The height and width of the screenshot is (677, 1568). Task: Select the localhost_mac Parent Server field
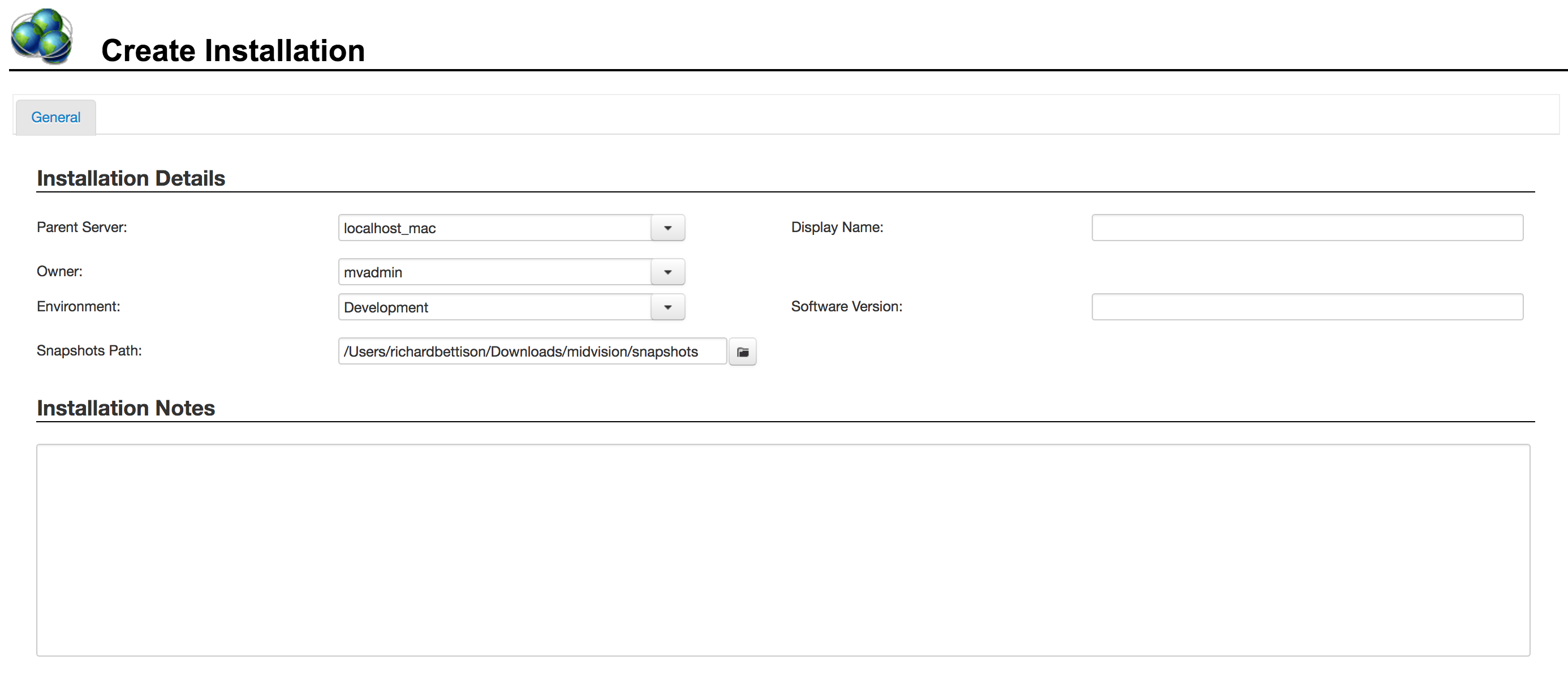pos(495,228)
